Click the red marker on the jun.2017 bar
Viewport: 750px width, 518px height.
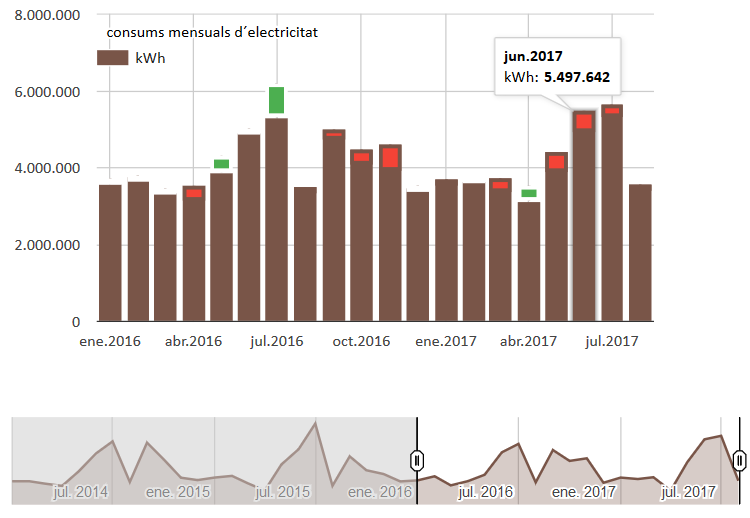pyautogui.click(x=584, y=121)
